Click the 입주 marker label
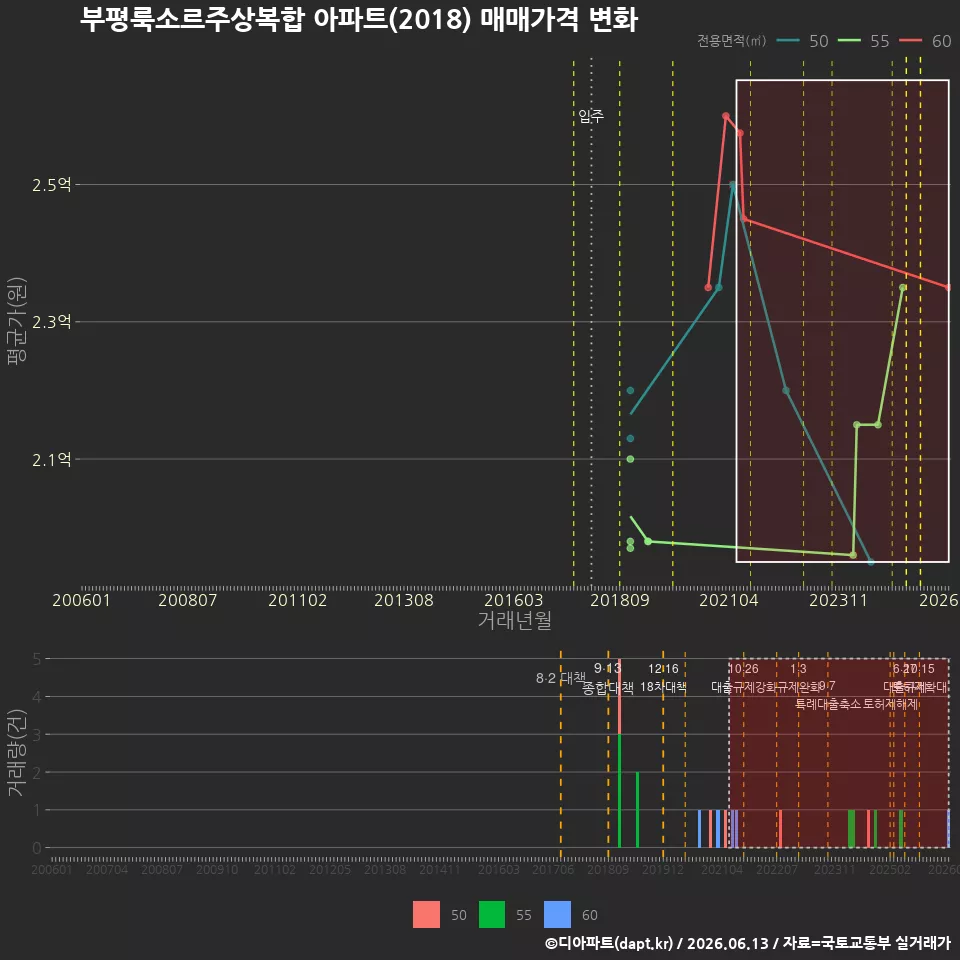 coord(591,116)
